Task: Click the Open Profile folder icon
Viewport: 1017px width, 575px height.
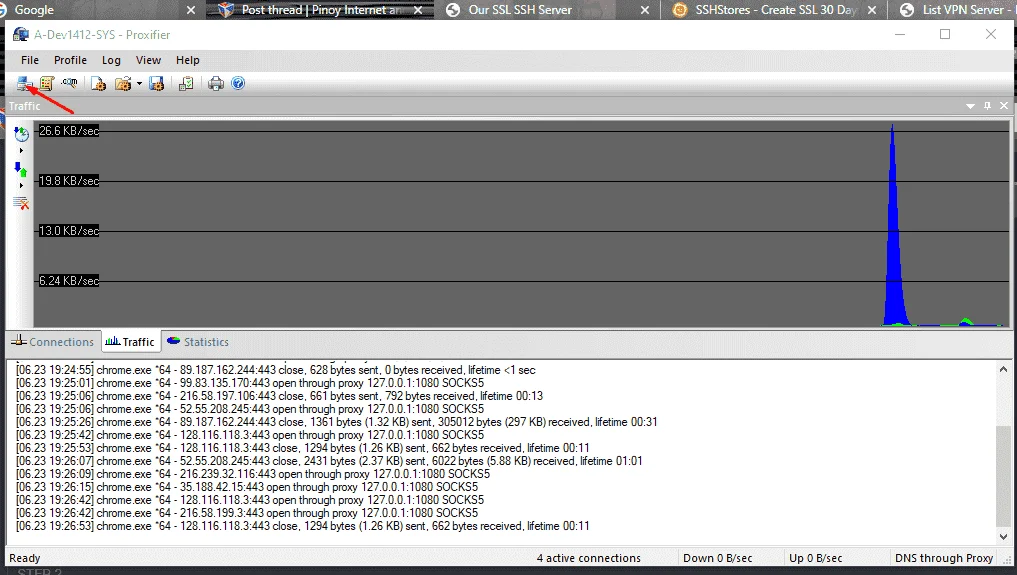Action: pos(123,84)
